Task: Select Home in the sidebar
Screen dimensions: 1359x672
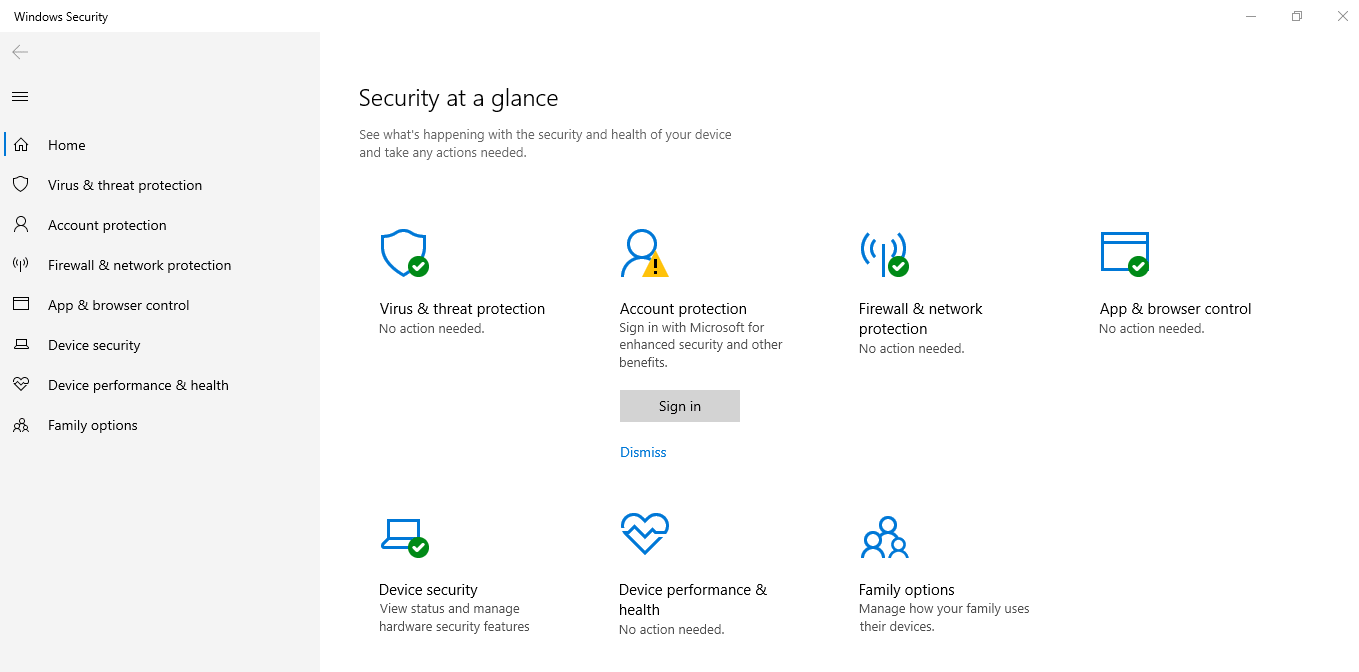Action: (66, 145)
